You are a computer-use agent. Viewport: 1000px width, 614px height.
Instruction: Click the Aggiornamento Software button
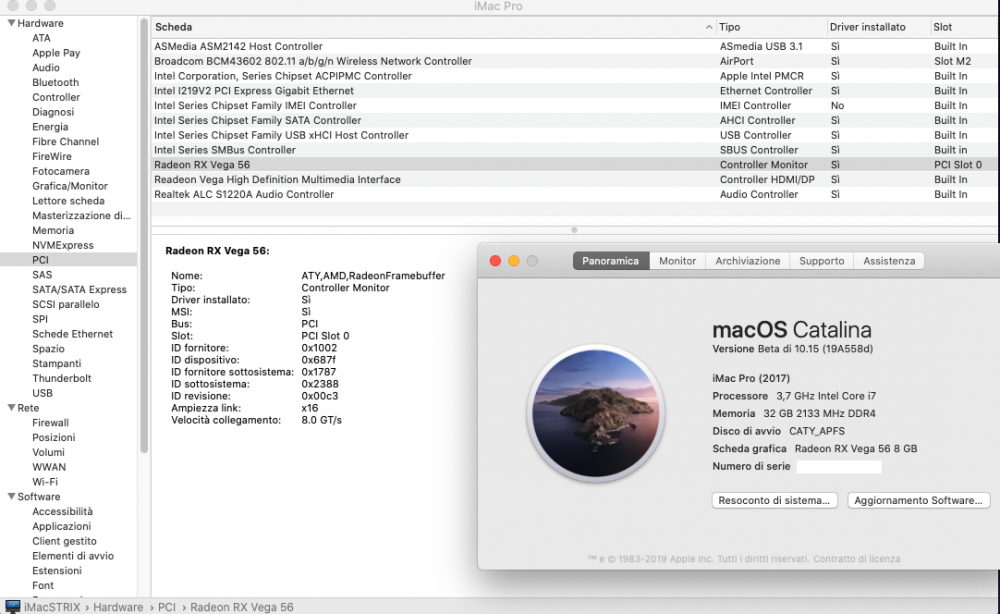coord(918,501)
